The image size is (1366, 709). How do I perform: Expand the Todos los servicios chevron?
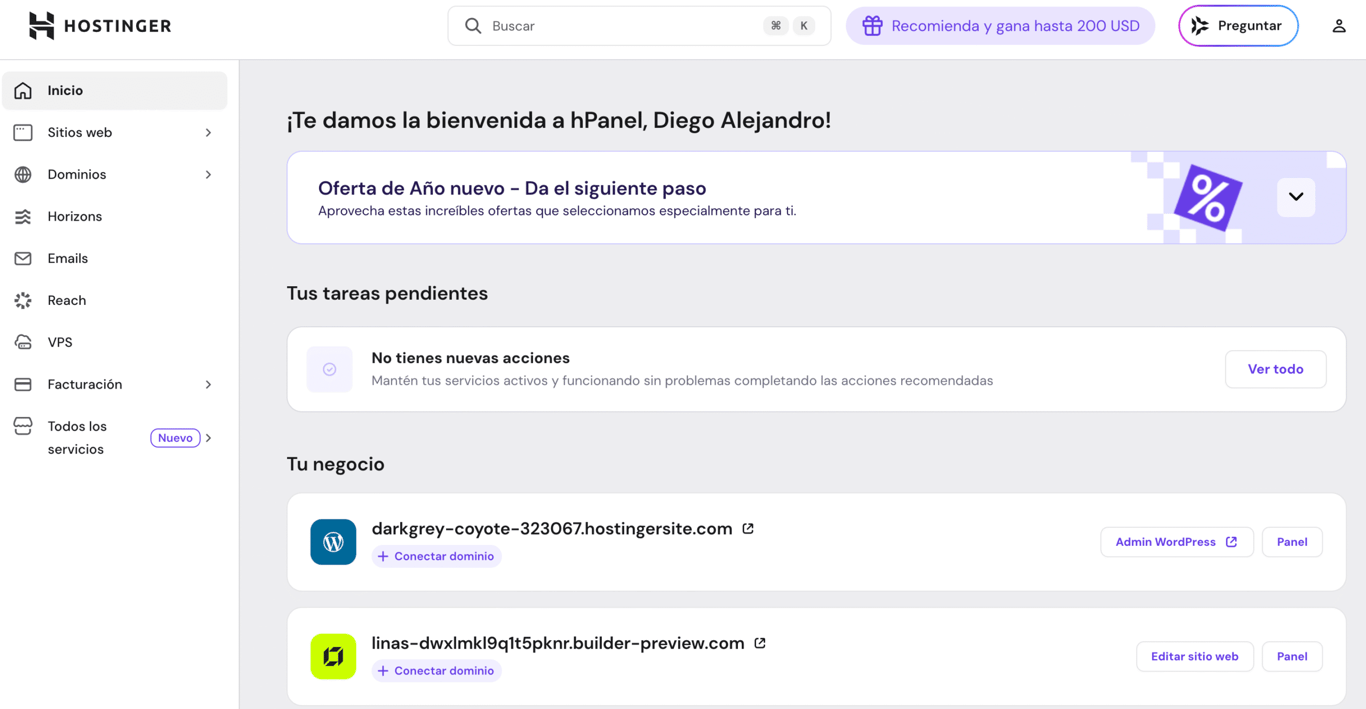click(x=208, y=437)
